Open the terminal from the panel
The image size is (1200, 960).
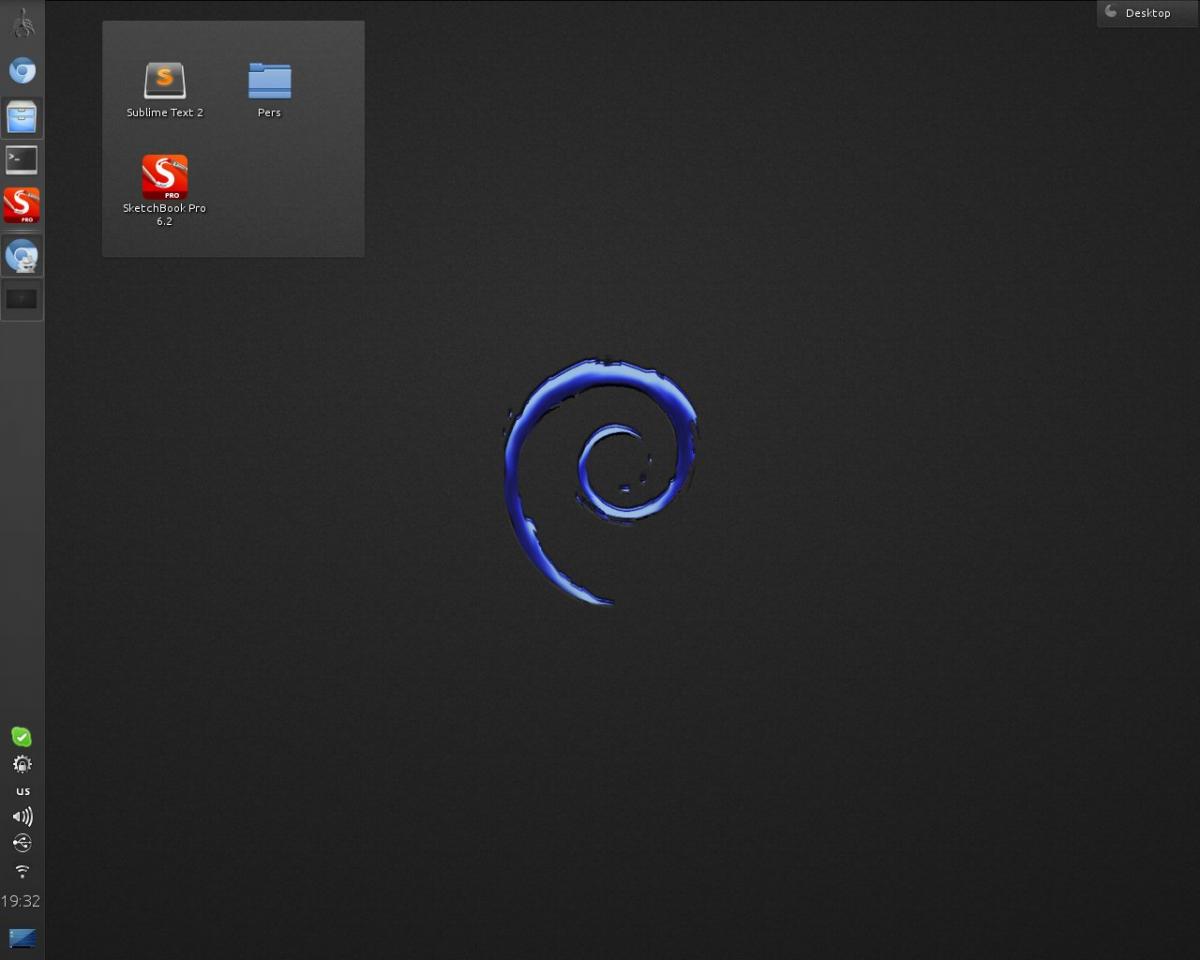coord(22,160)
